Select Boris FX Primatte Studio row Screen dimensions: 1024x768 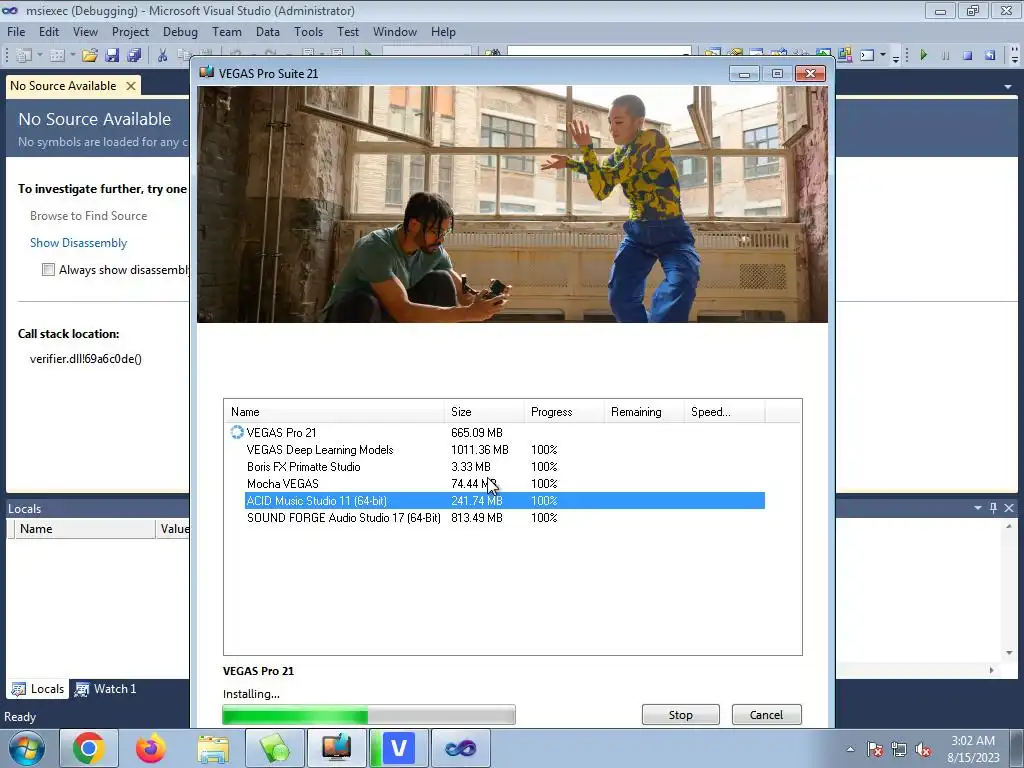coord(505,466)
